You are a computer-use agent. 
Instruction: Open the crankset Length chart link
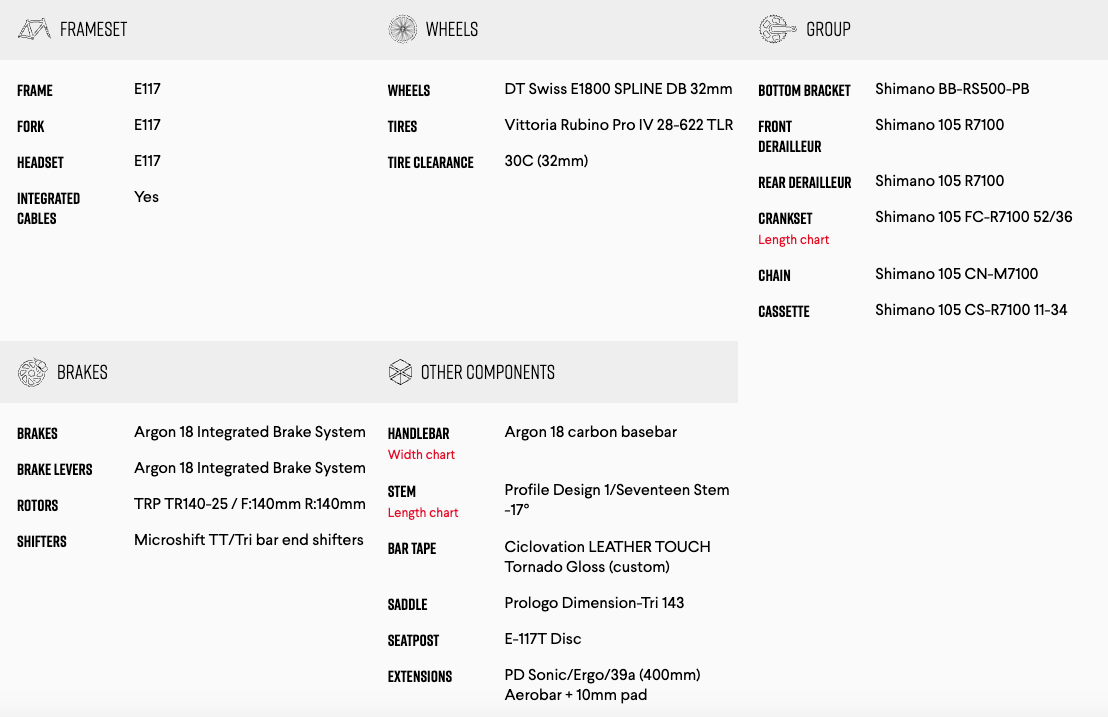tap(793, 240)
